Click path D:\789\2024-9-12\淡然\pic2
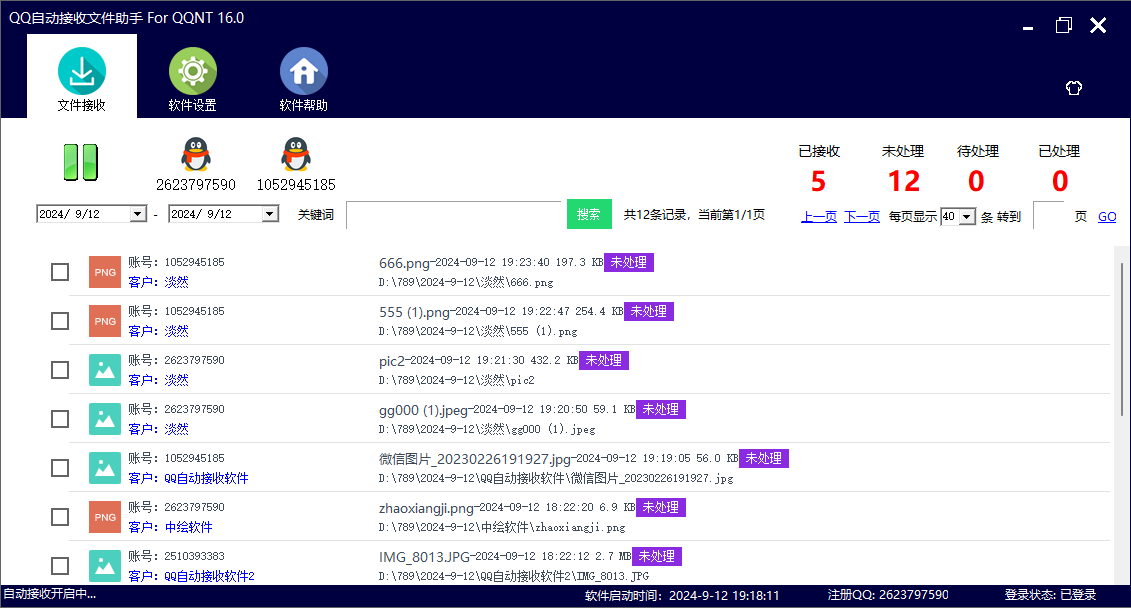Screen dimensions: 1131x608 coord(457,380)
